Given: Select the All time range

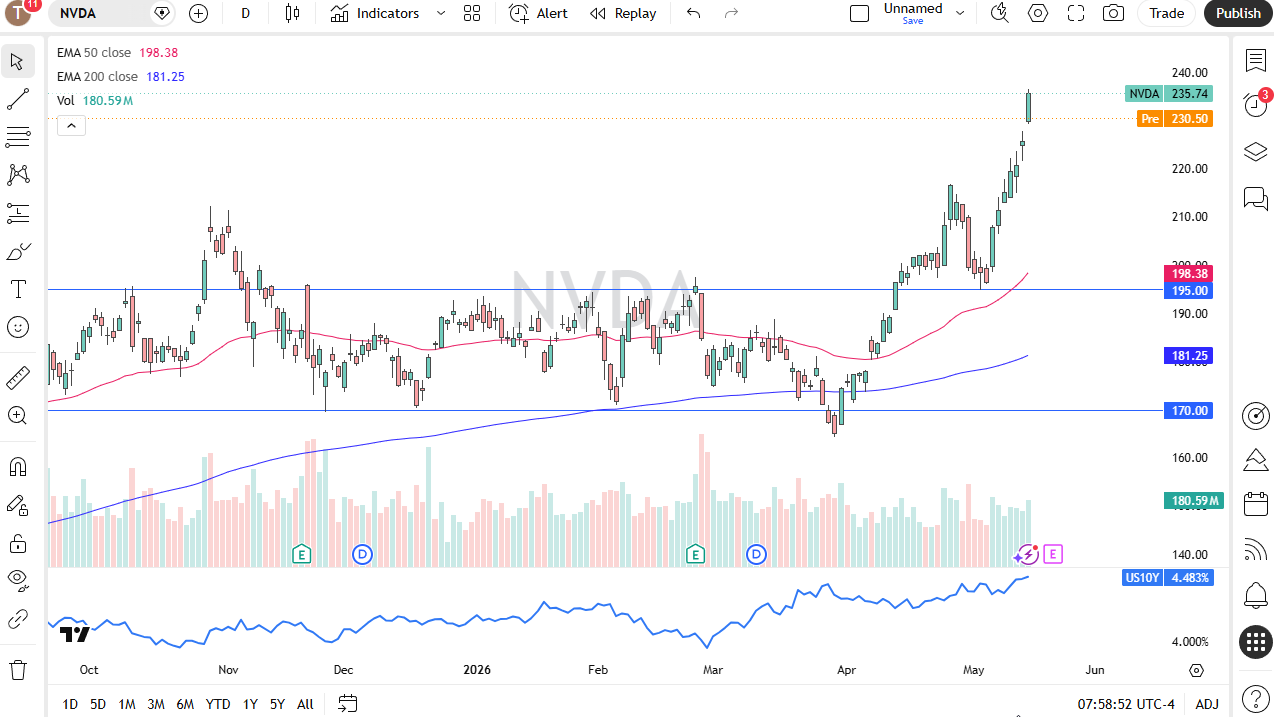Looking at the screenshot, I should [305, 704].
